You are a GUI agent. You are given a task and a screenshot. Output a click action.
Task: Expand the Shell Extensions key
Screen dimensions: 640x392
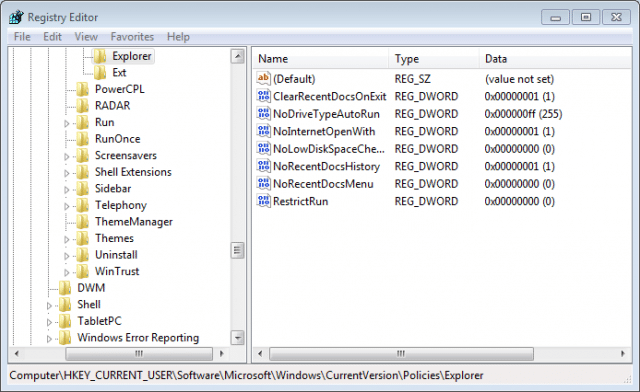pos(67,173)
